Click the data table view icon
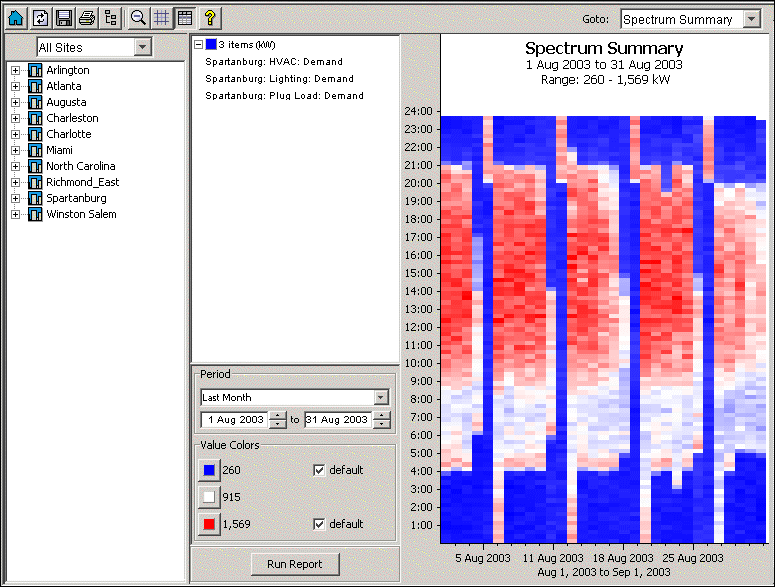The image size is (775, 587). (x=184, y=18)
